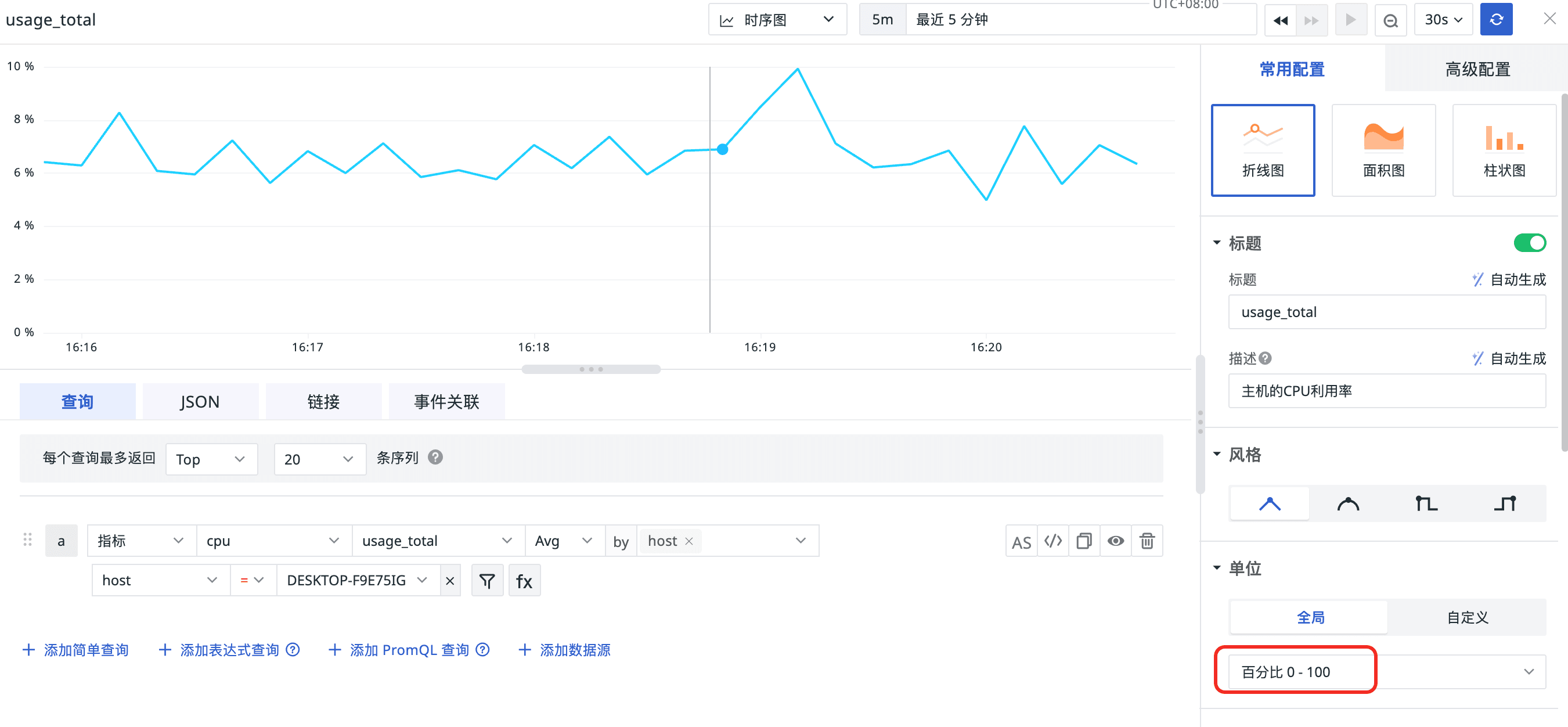Click the trash icon to delete query a
Viewport: 1568px width, 727px height.
pyautogui.click(x=1146, y=541)
